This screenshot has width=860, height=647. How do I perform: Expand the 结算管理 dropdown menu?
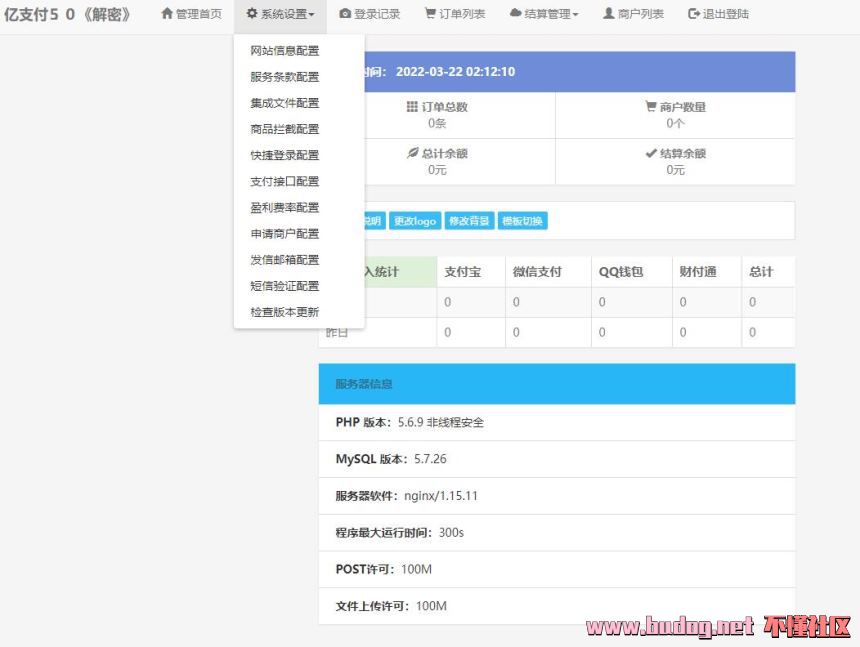(575, 15)
